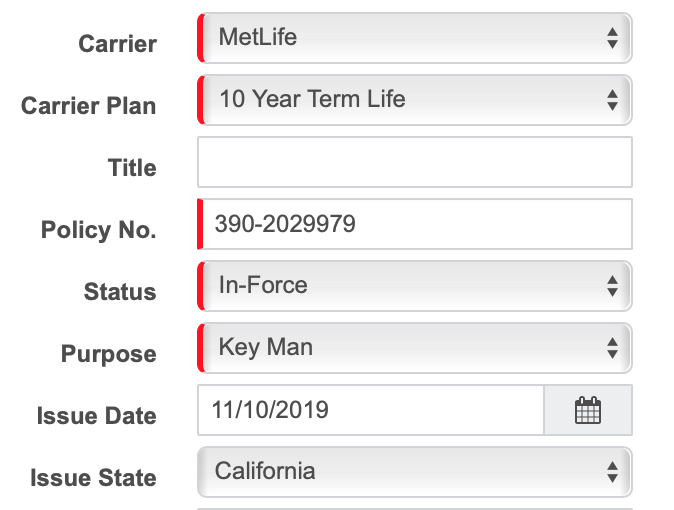The width and height of the screenshot is (674, 510).
Task: Select a different Issue State than California
Action: coord(415,472)
